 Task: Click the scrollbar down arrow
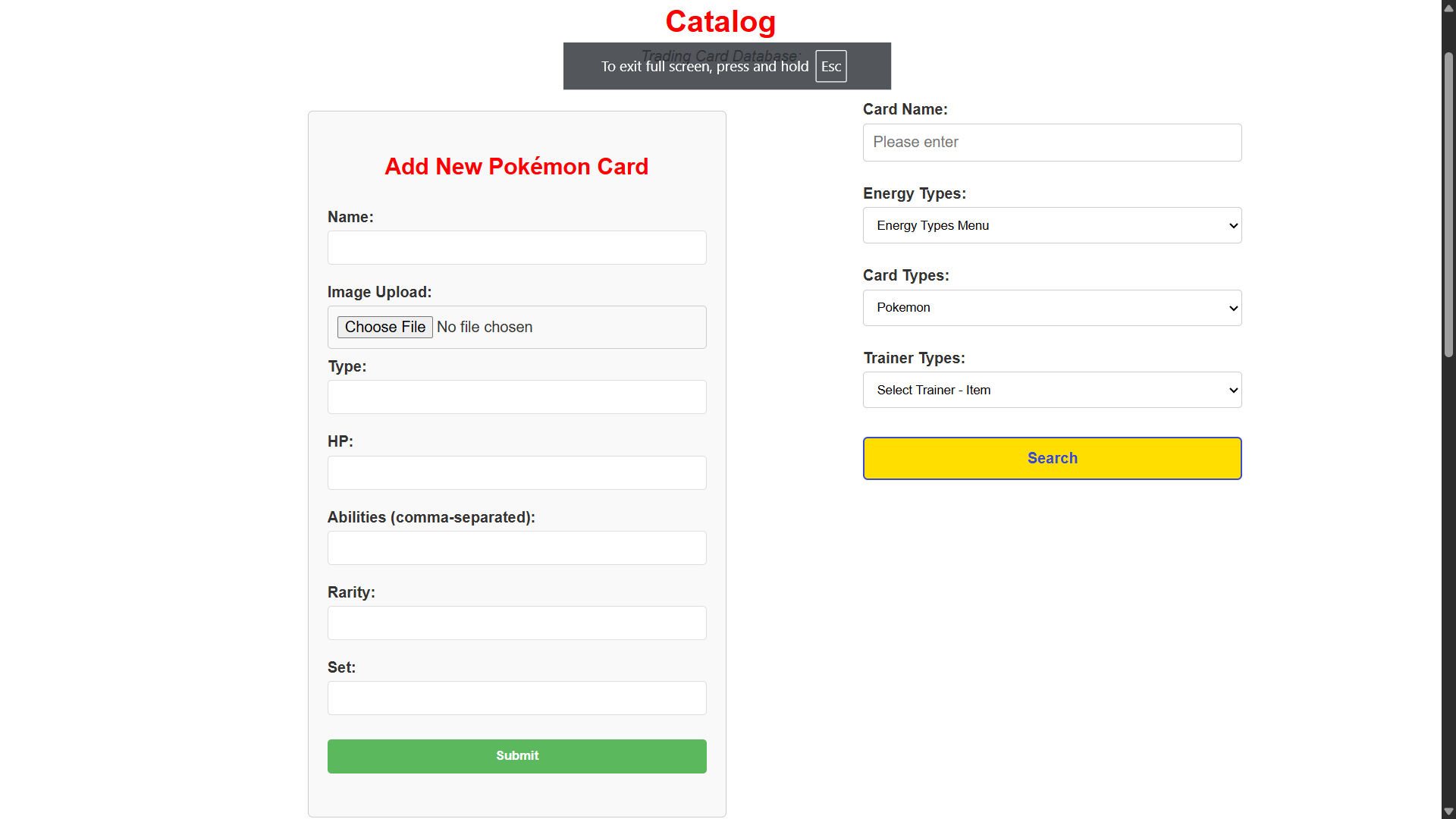coord(1448,811)
